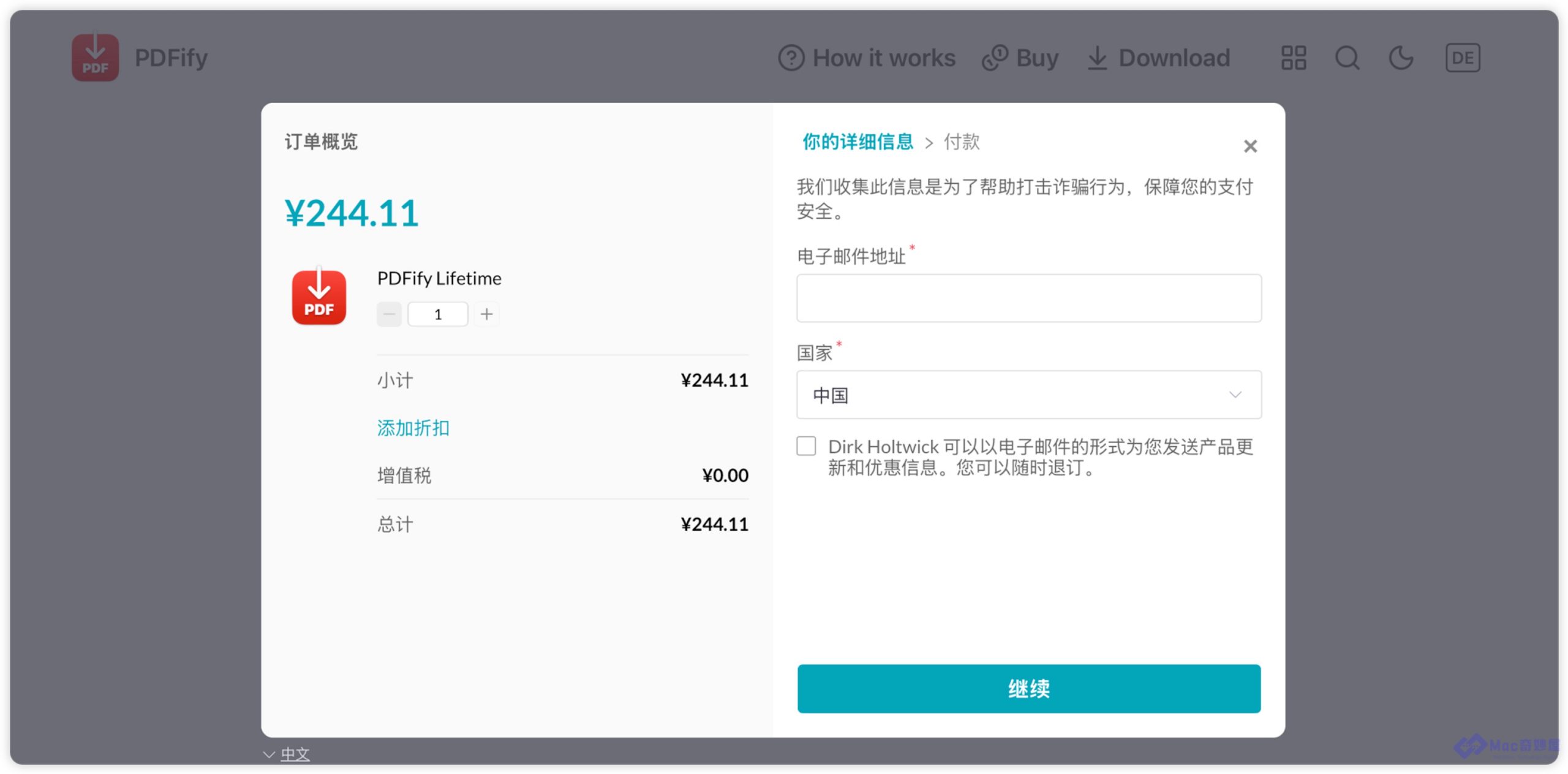
Task: Close the checkout dialog with X
Action: [1250, 146]
